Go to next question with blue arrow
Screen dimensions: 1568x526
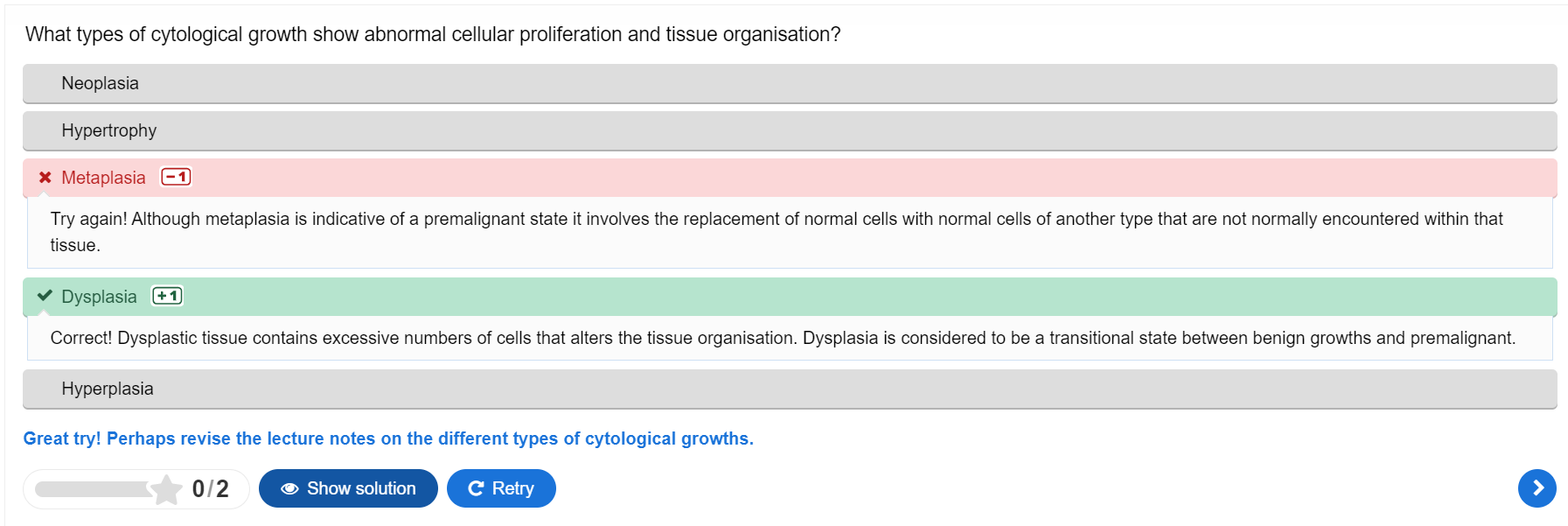pos(1537,488)
